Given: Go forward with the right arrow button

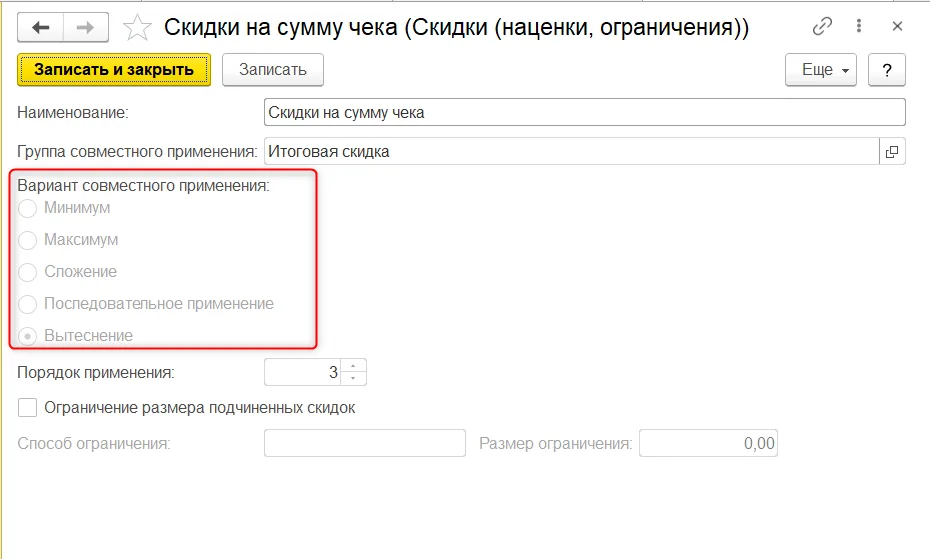Looking at the screenshot, I should (x=85, y=27).
